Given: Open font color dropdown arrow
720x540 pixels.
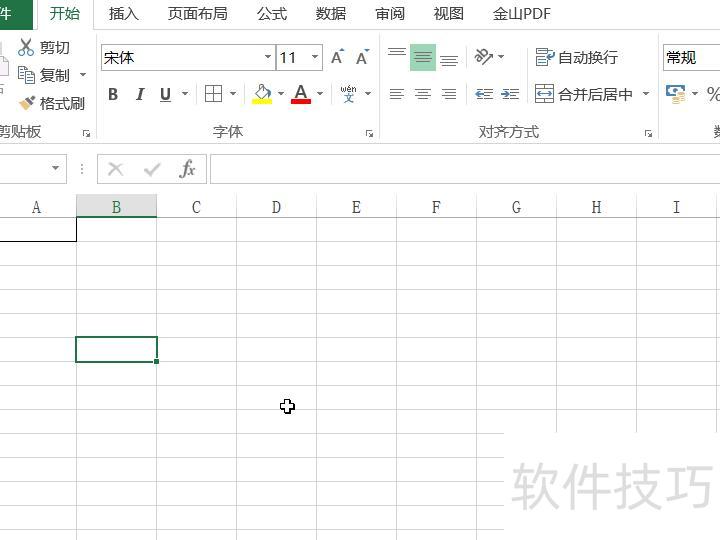Looking at the screenshot, I should click(320, 94).
